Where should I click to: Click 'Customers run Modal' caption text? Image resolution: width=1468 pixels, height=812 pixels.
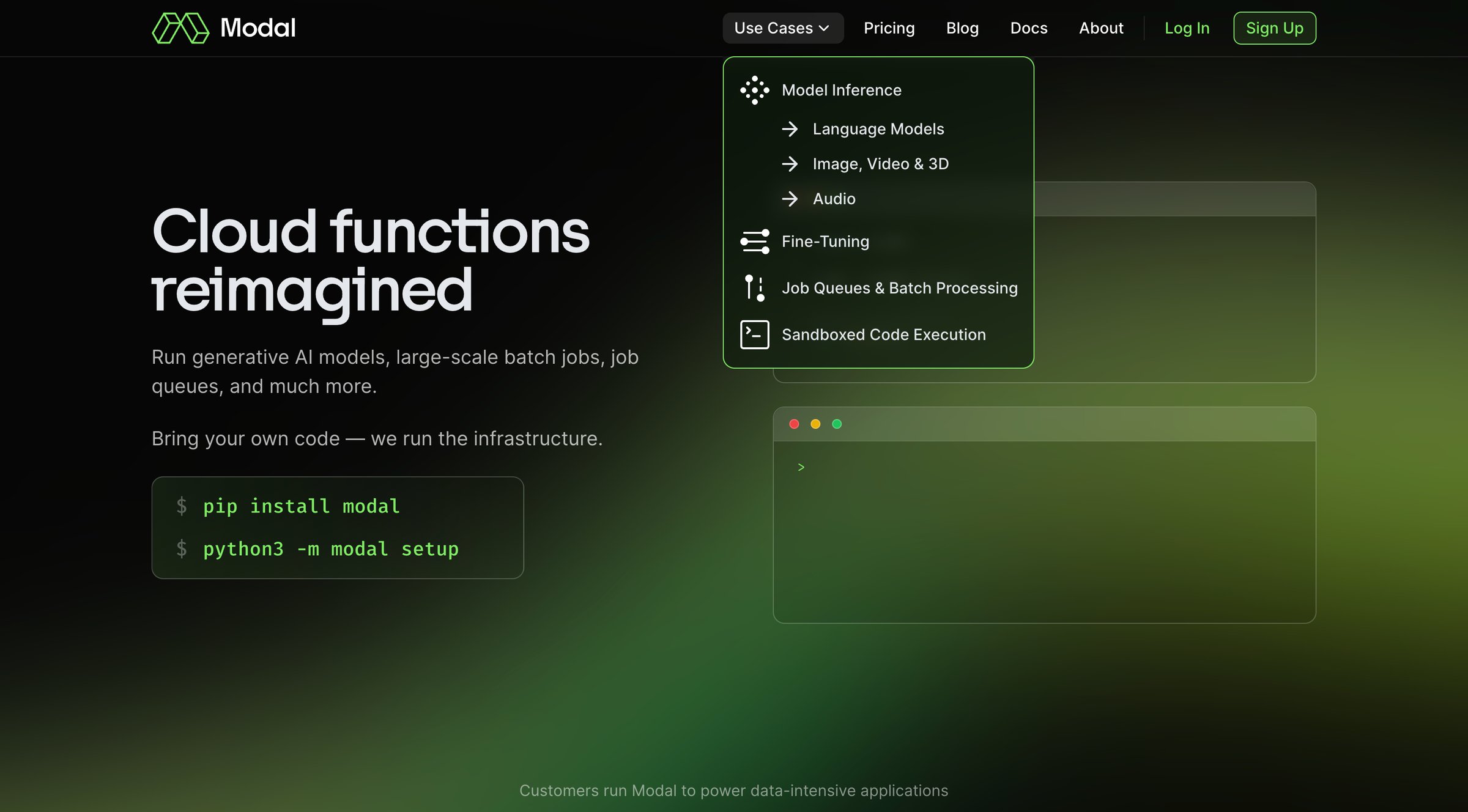coord(733,791)
